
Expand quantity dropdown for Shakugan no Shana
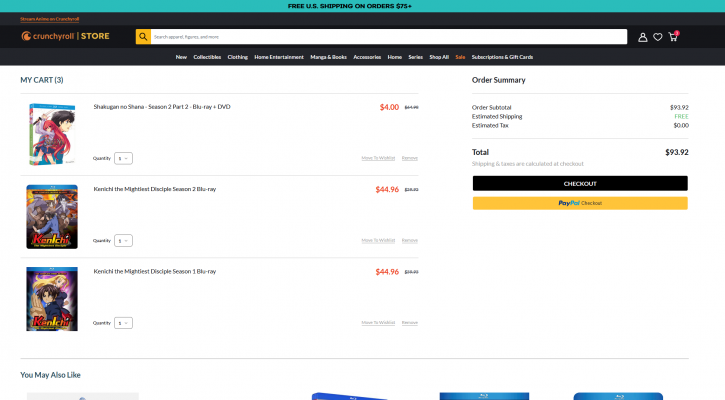tap(124, 158)
